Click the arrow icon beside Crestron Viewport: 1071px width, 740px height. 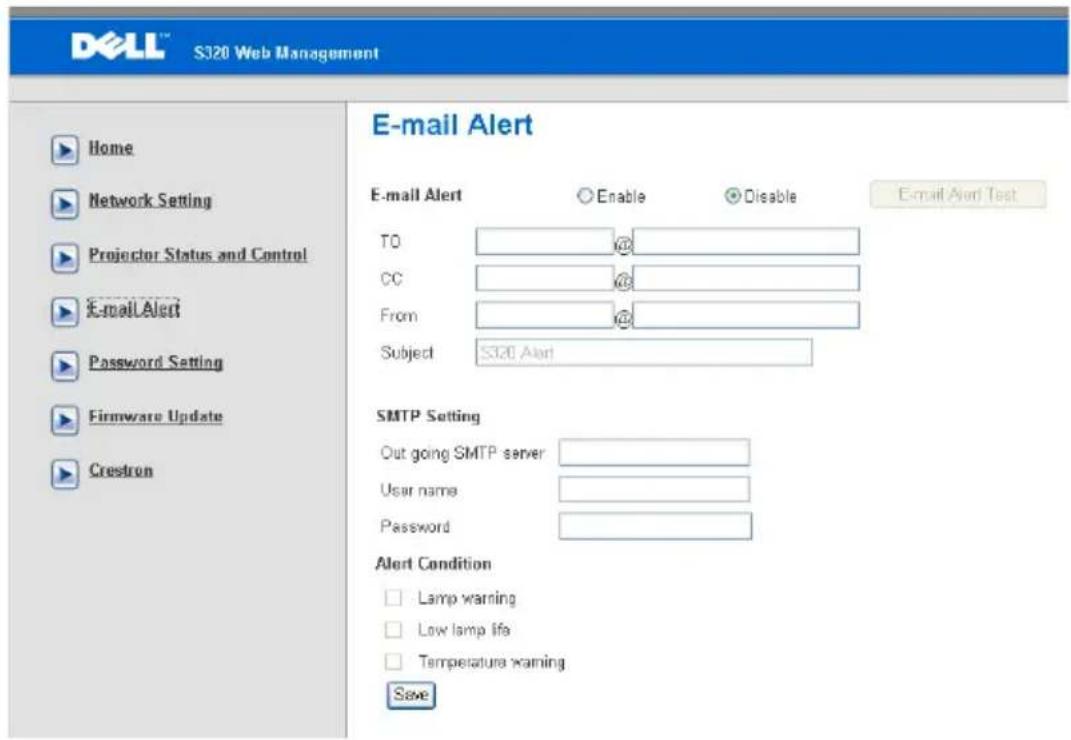coord(65,474)
